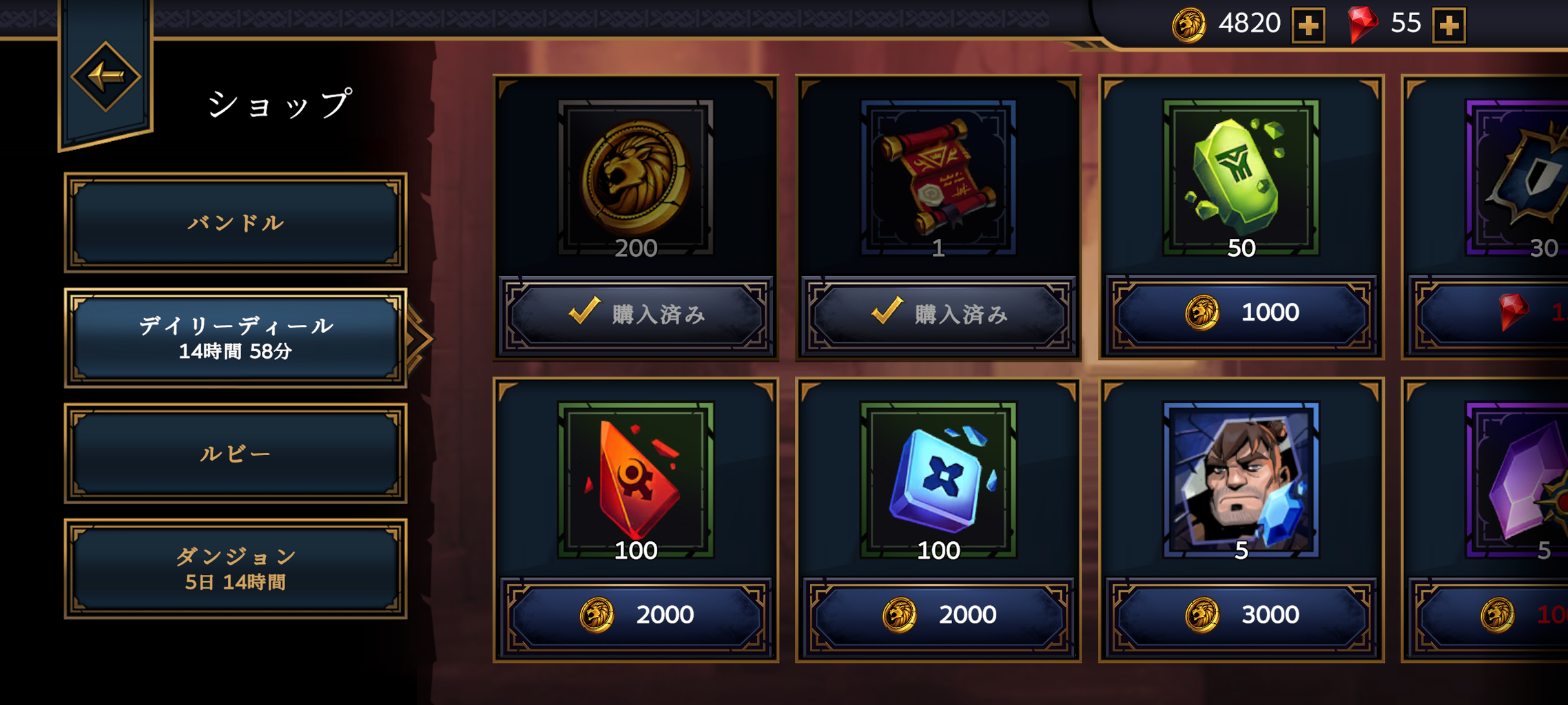1568x705 pixels.
Task: Tap the lion gold coin item icon
Action: point(635,178)
